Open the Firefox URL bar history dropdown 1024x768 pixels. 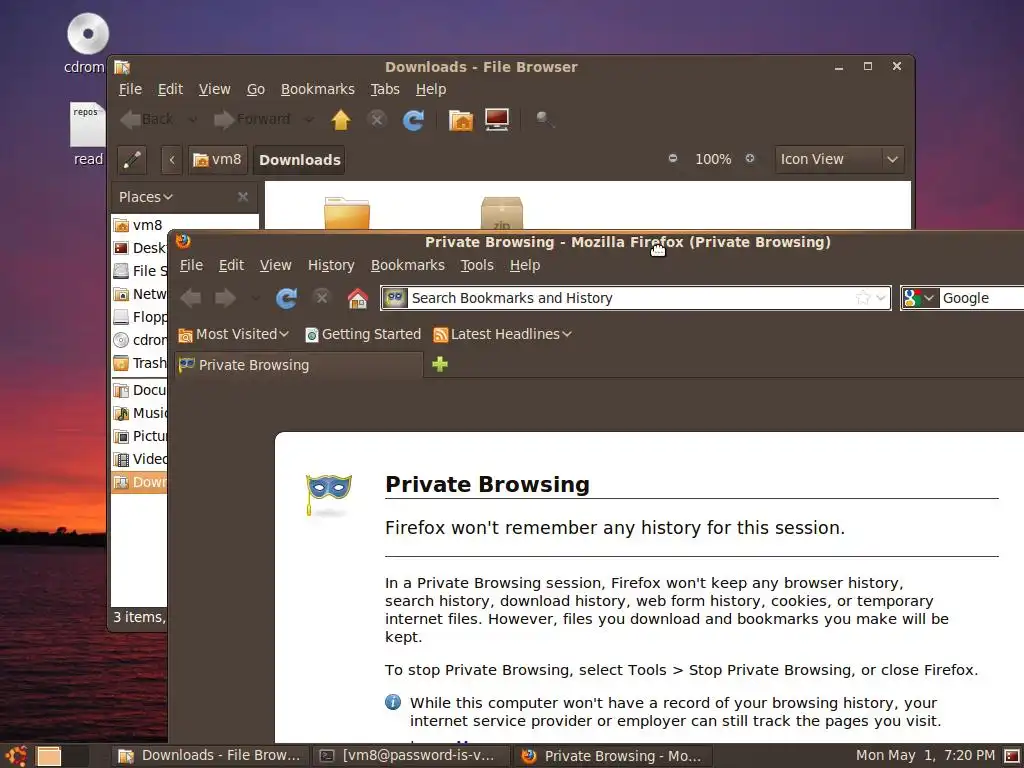coord(881,298)
